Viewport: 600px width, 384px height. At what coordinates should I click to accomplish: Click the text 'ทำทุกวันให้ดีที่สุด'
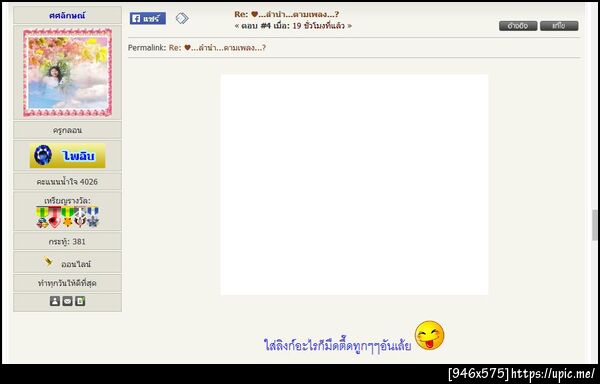[x=67, y=283]
